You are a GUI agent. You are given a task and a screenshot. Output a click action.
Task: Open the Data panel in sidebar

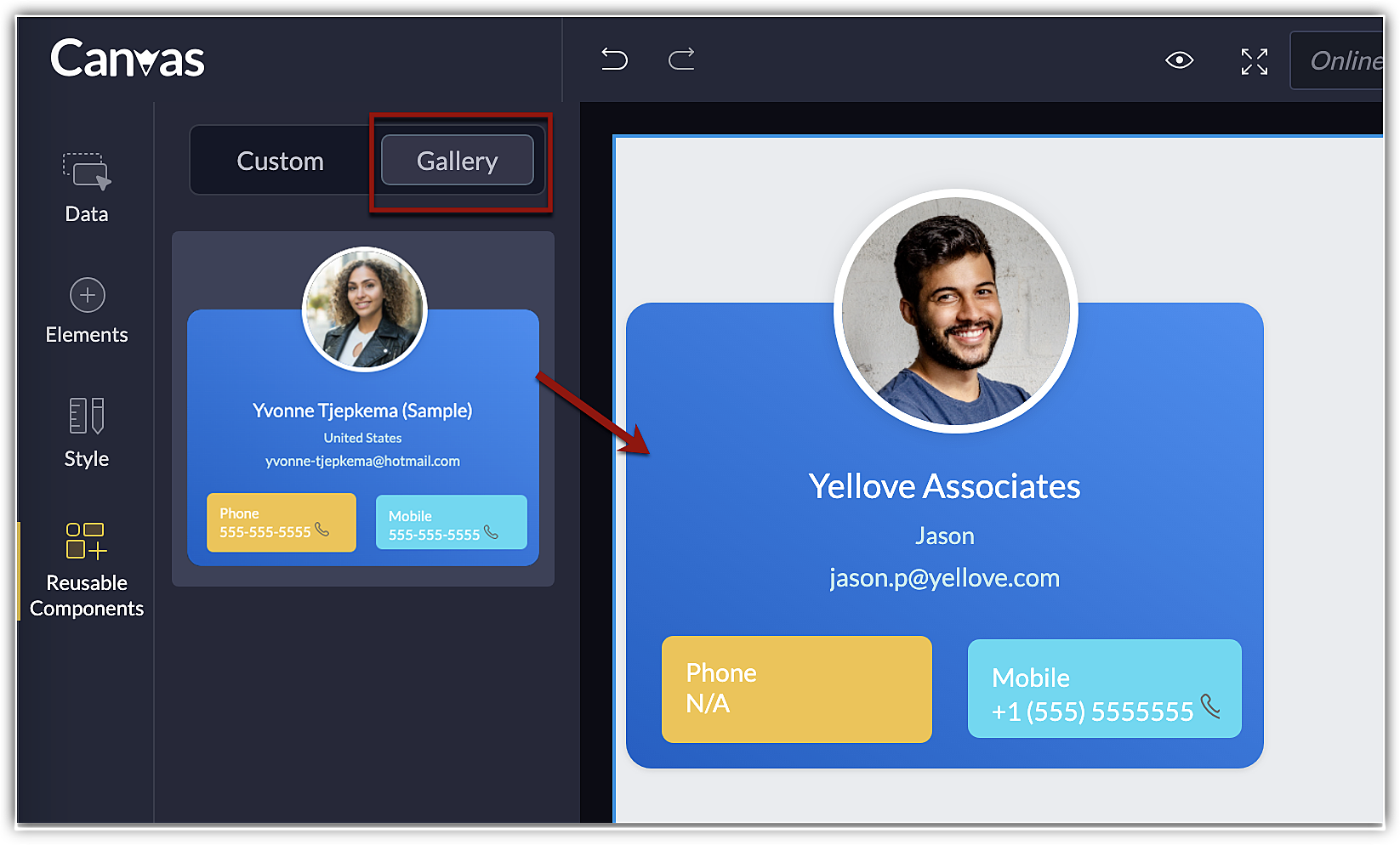pyautogui.click(x=87, y=188)
